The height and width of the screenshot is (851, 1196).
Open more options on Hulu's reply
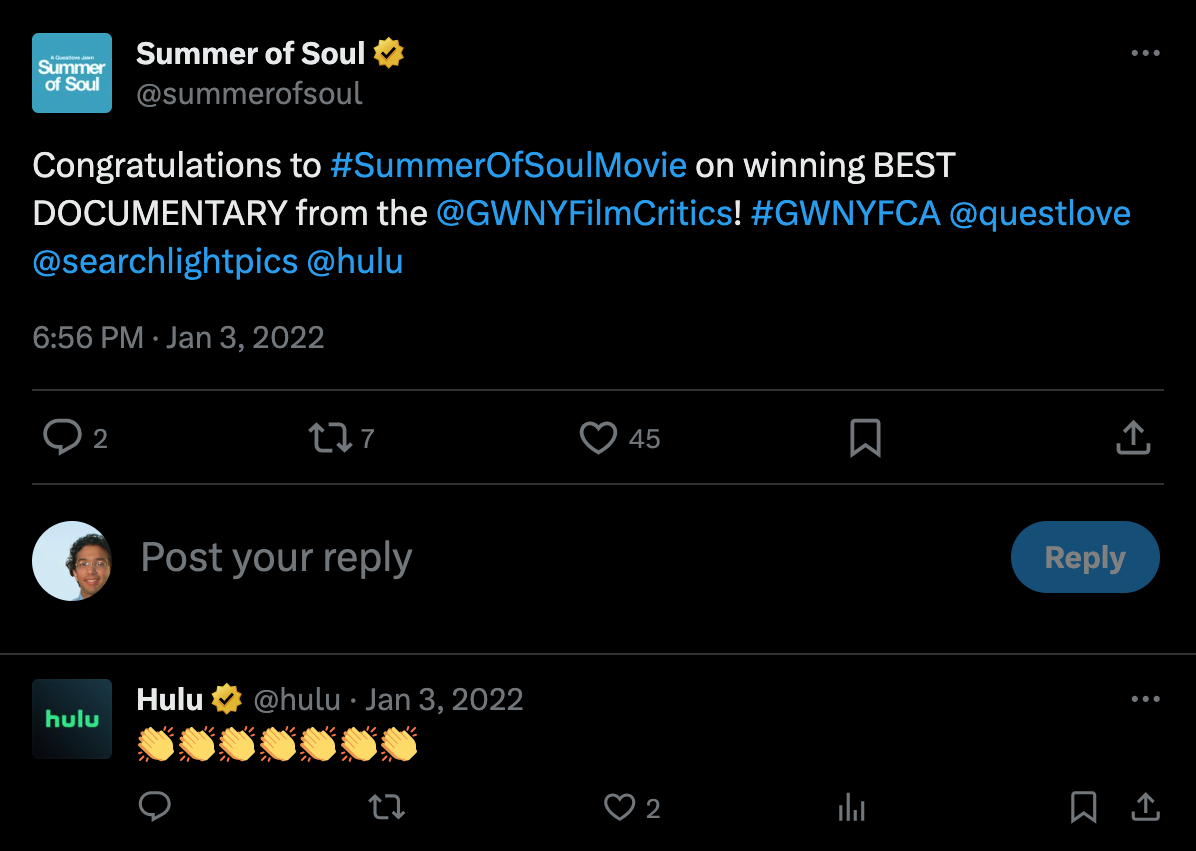(x=1145, y=699)
